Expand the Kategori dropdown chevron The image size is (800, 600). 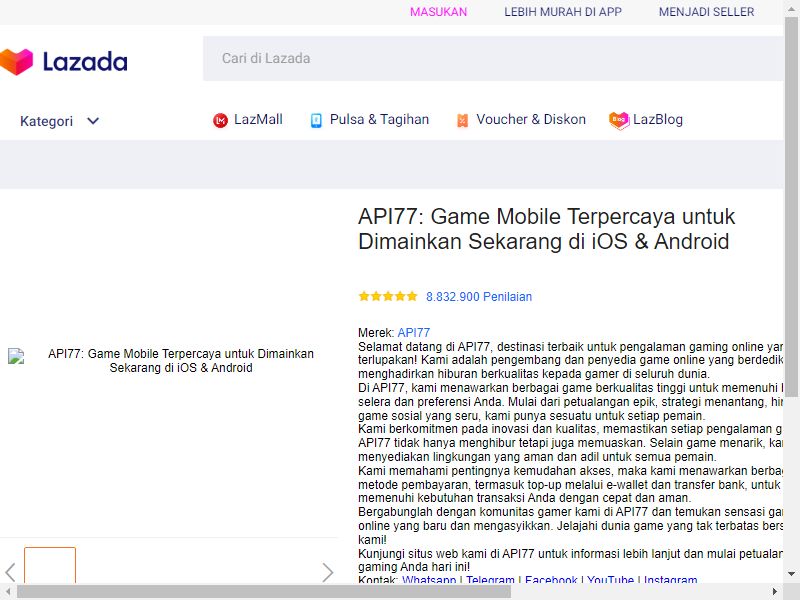93,121
